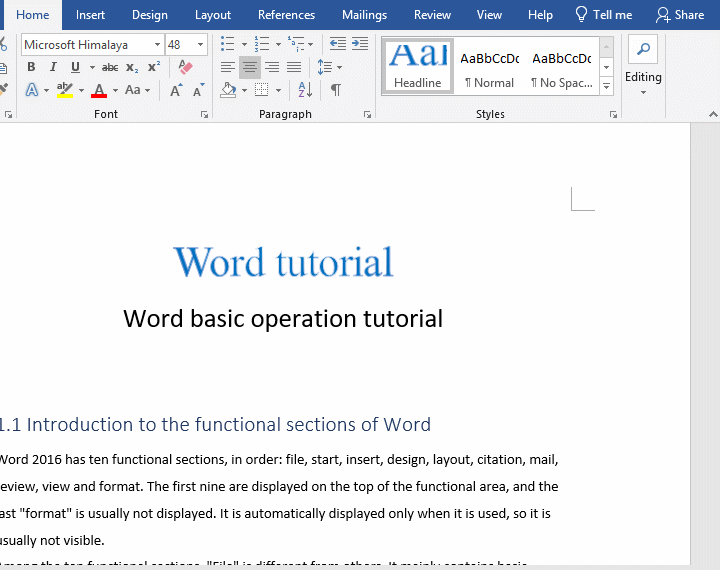
Task: Show or hide paragraph marks
Action: 336,90
